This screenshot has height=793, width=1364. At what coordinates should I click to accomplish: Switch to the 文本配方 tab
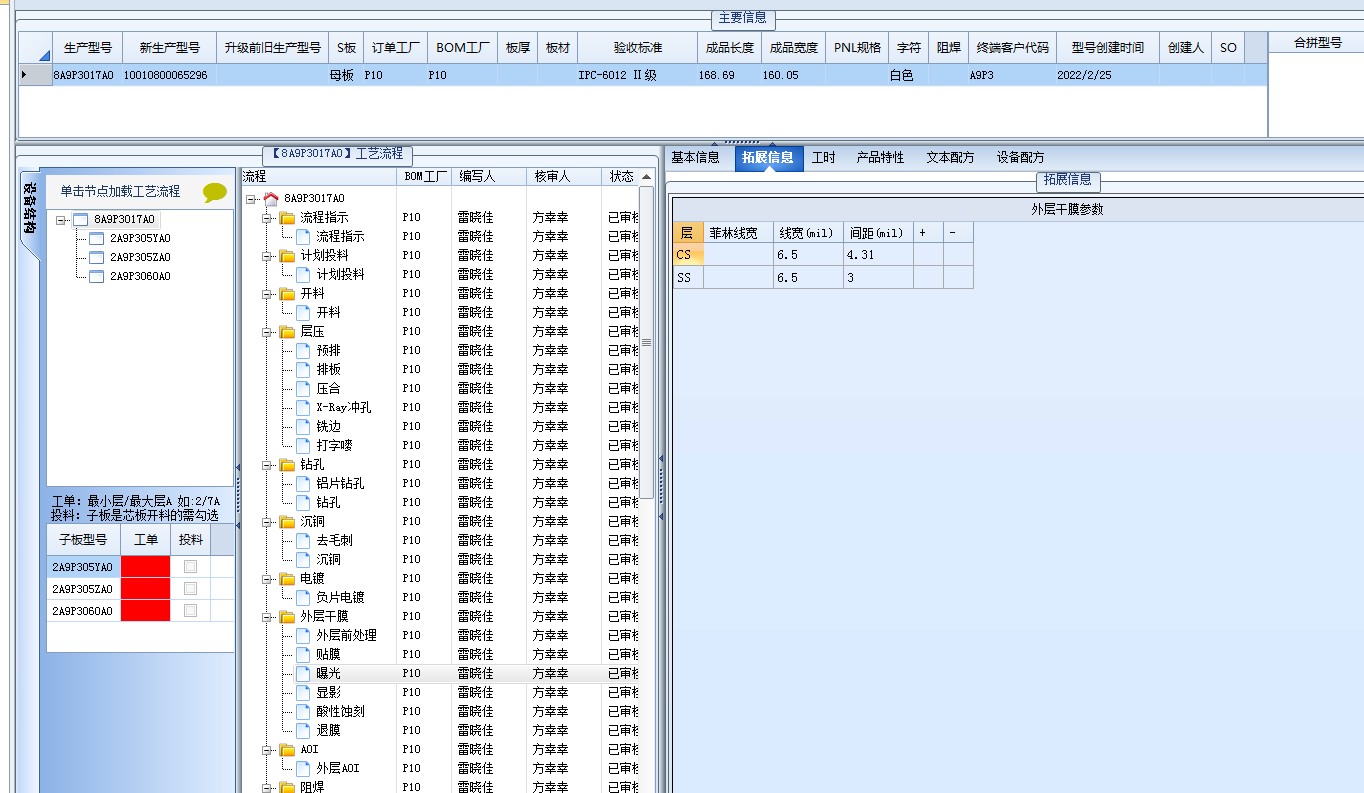click(x=950, y=158)
